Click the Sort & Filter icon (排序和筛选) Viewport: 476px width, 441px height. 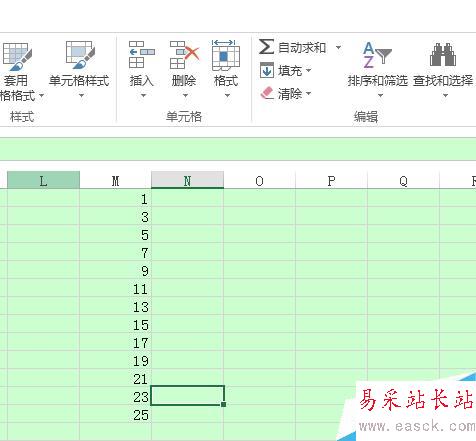click(377, 55)
